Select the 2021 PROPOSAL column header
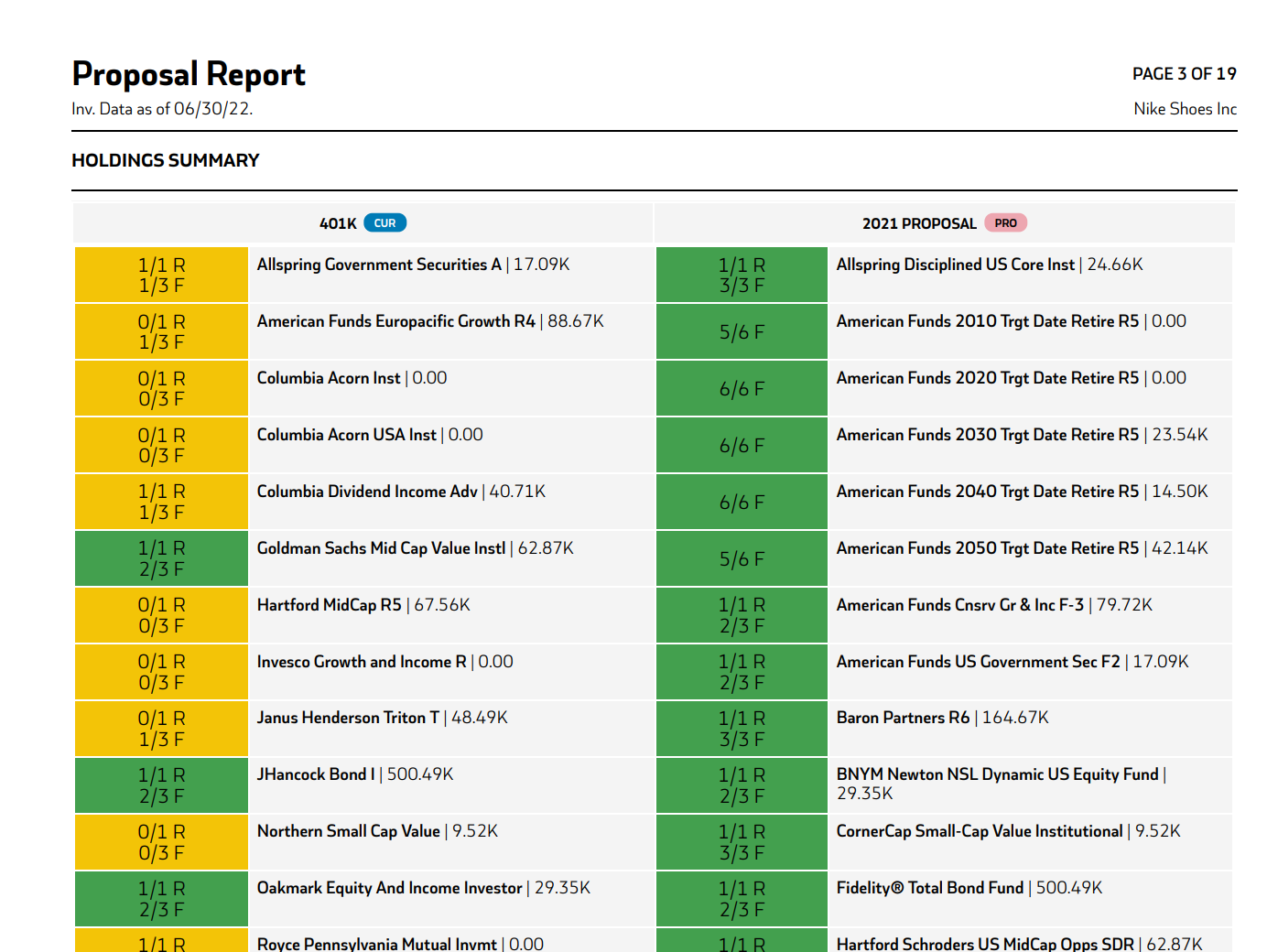Image resolution: width=1267 pixels, height=952 pixels. (x=919, y=223)
